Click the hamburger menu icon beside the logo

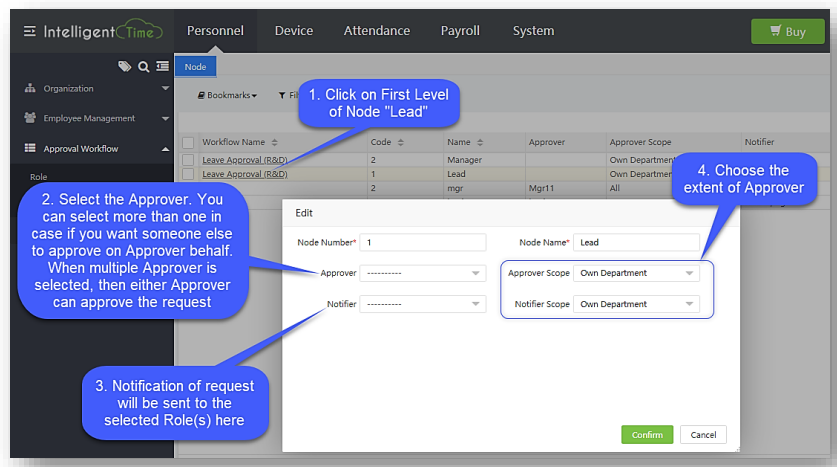click(x=29, y=31)
